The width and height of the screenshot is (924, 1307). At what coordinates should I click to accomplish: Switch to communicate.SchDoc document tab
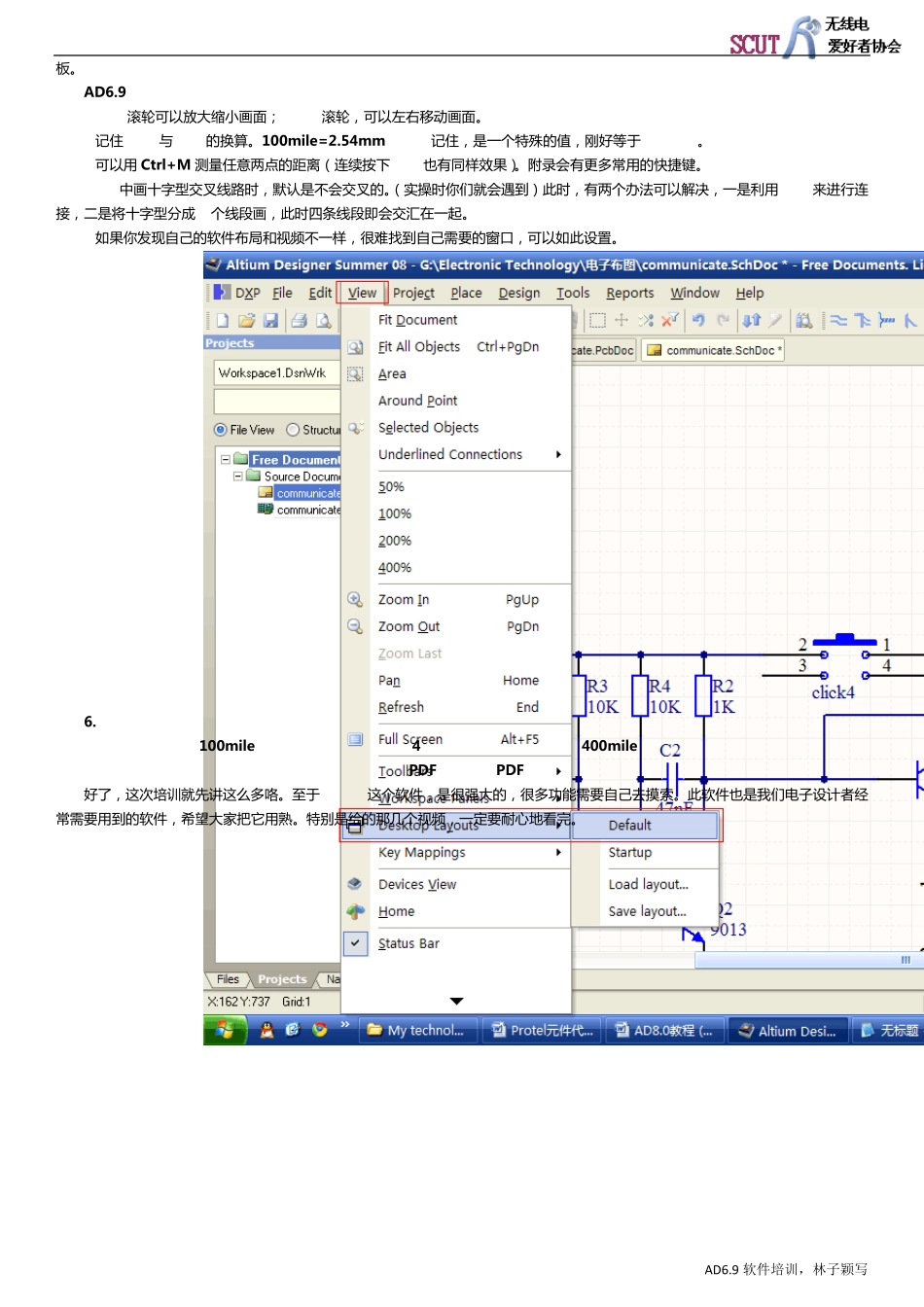coord(713,350)
